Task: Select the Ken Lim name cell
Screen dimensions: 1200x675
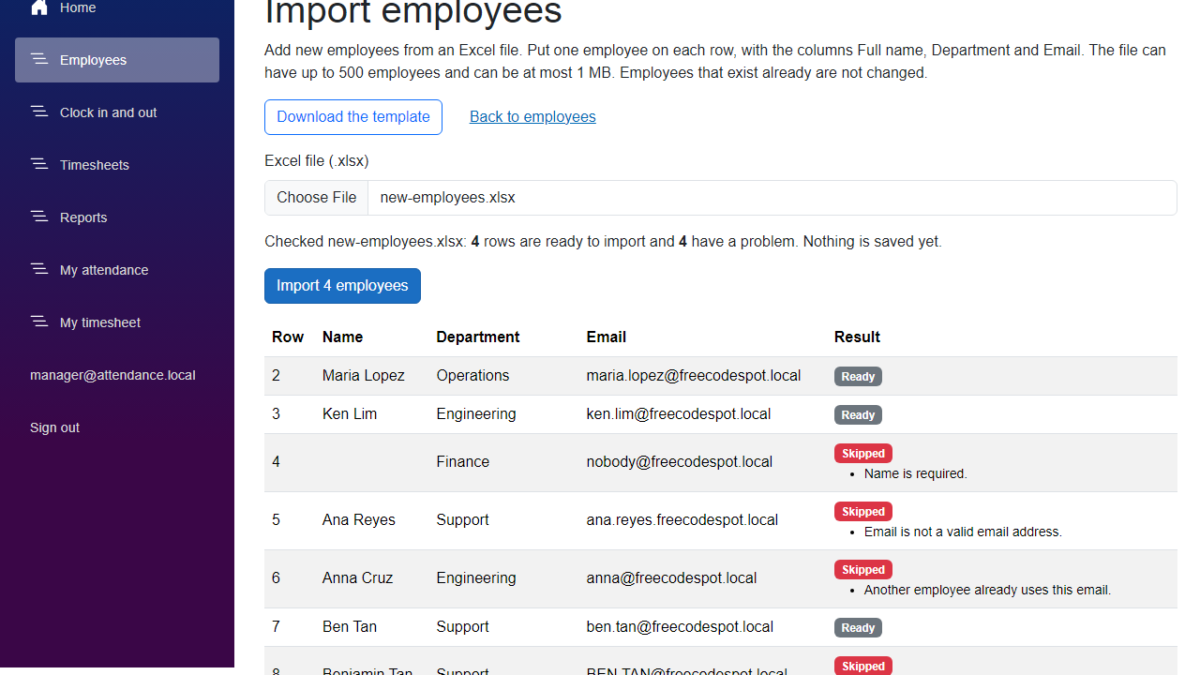Action: (x=349, y=414)
